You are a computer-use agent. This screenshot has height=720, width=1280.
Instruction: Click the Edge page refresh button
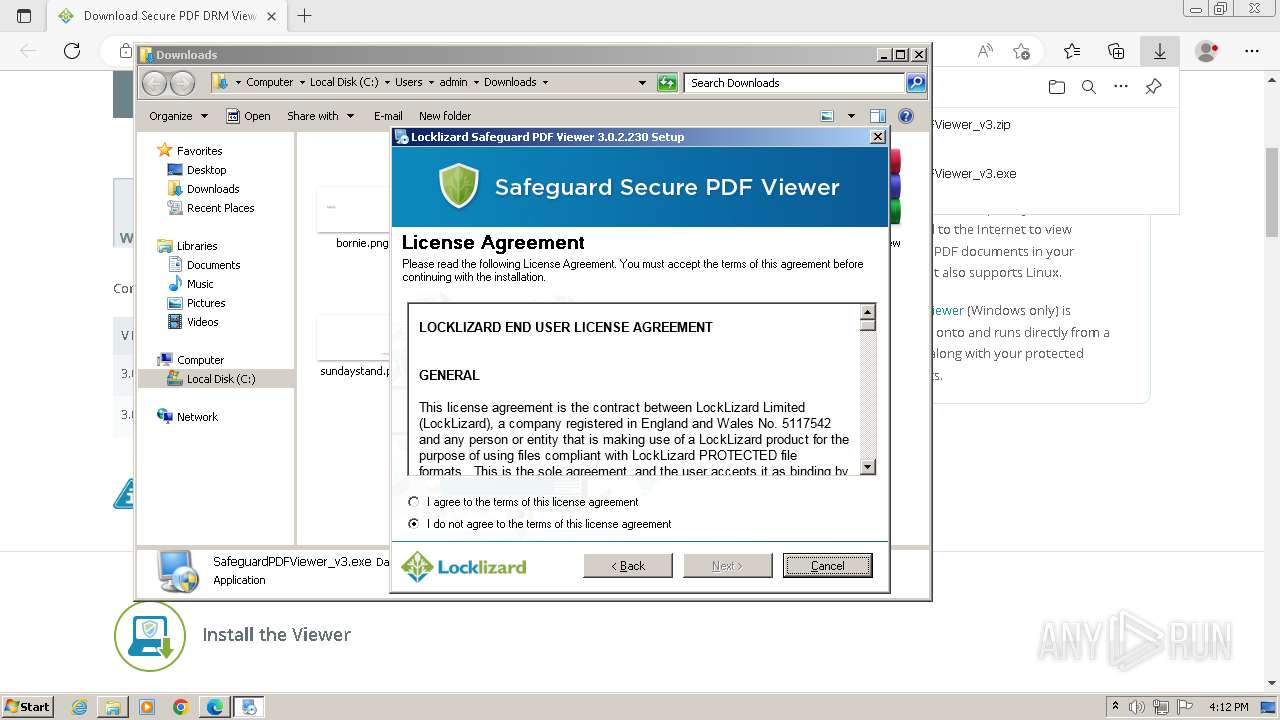click(72, 51)
